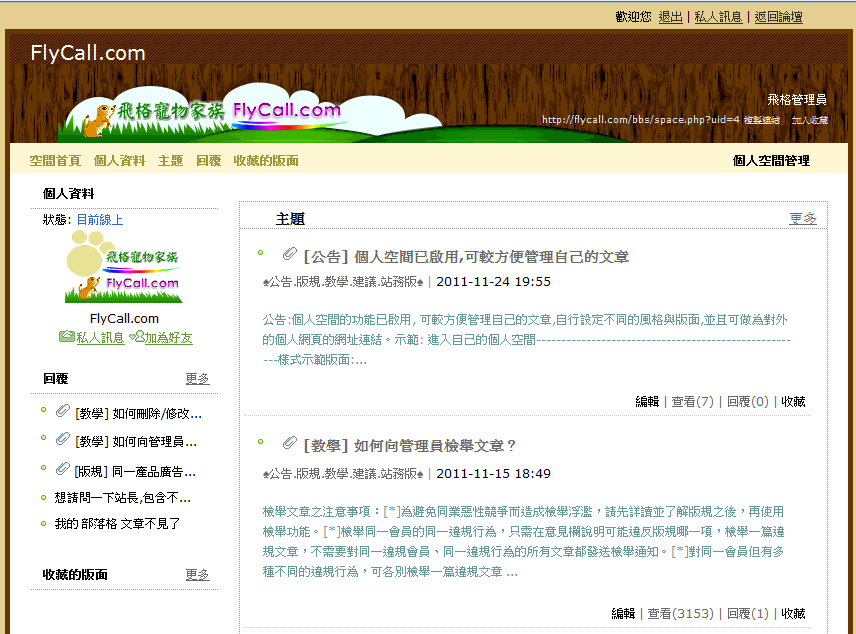This screenshot has height=634, width=856.
Task: Click paperclip icon beside 同一產品廣告 reply
Action: click(x=63, y=469)
